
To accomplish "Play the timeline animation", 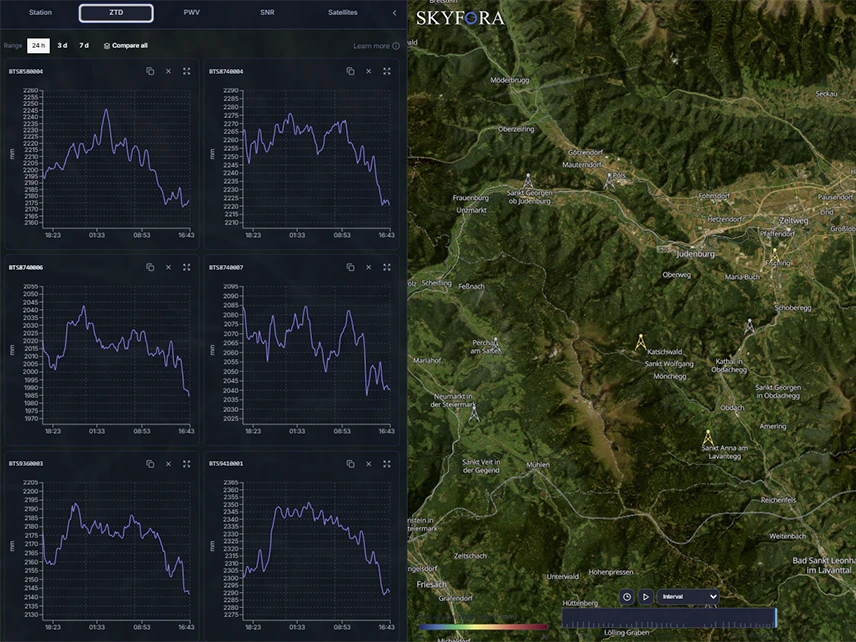I will (645, 597).
